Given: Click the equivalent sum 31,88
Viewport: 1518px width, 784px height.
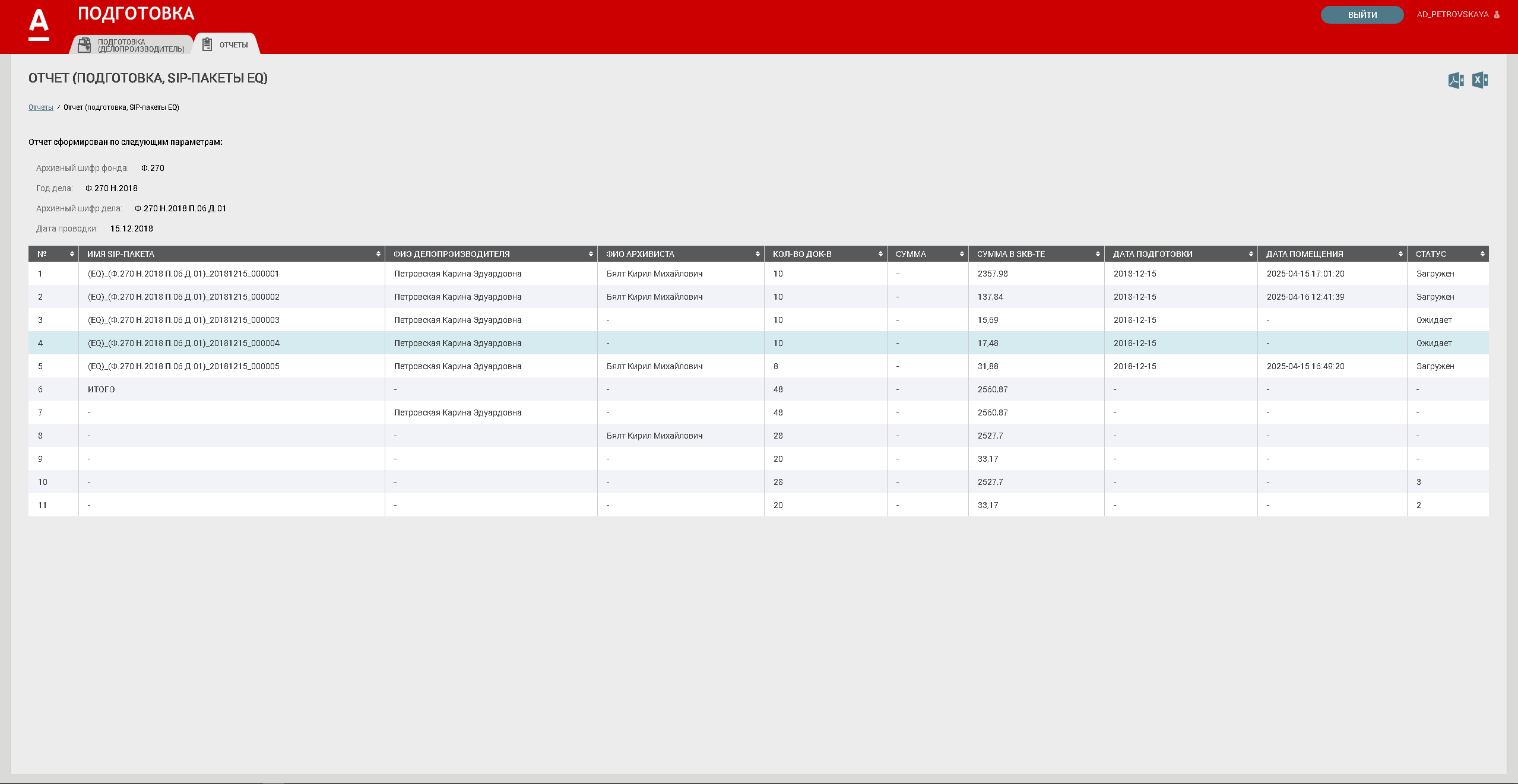Looking at the screenshot, I should pos(988,366).
